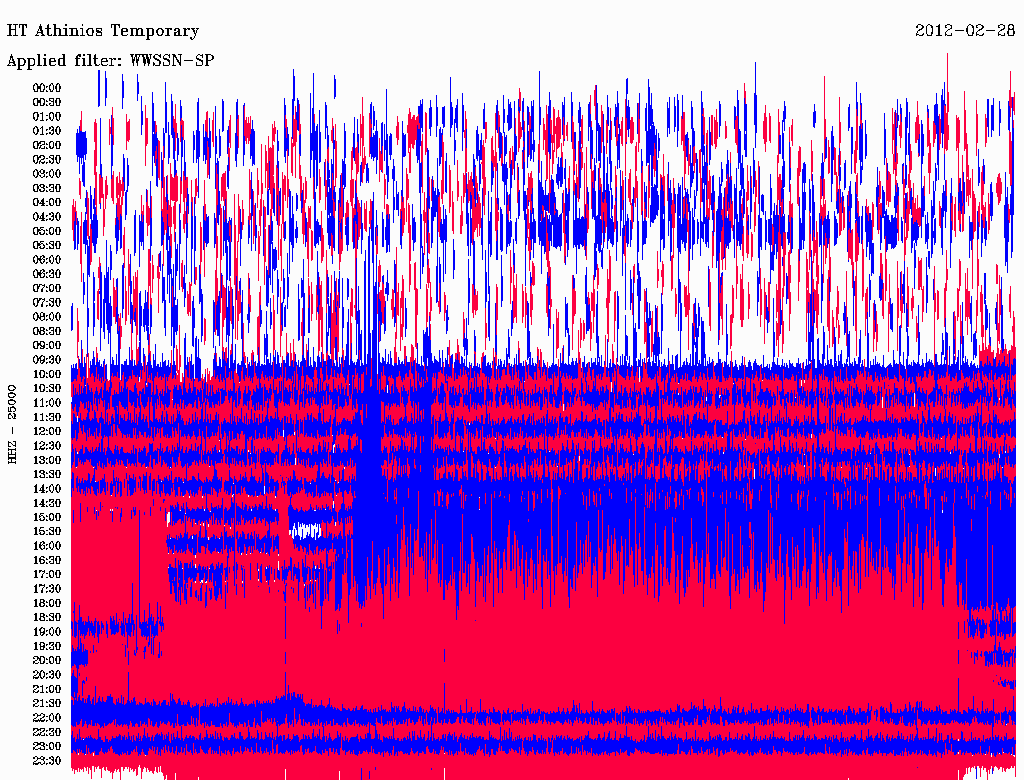Pick the 04:30 time row label
The image size is (1024, 780).
47,217
